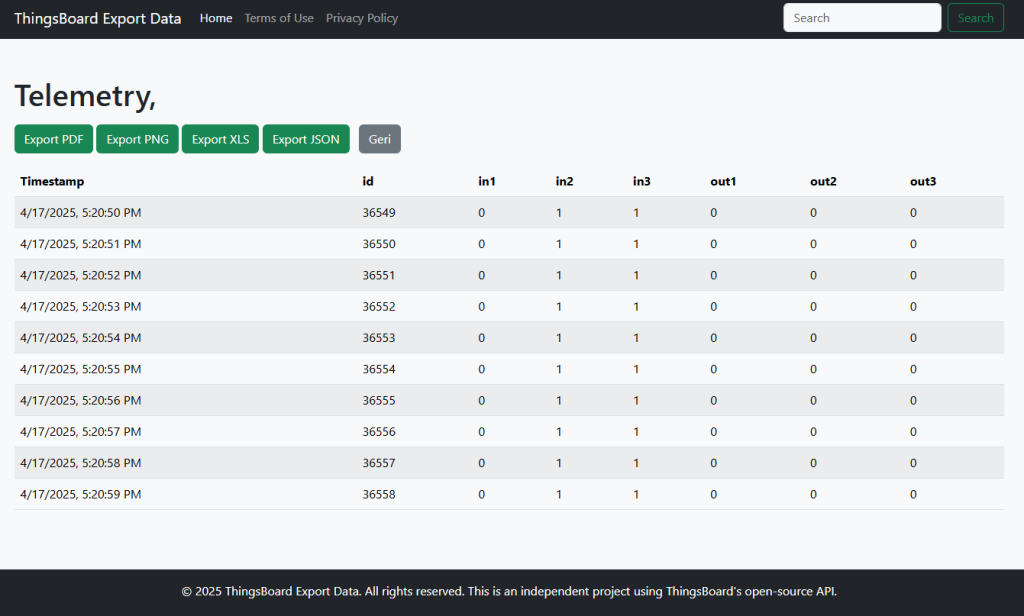Focus the Search input field

point(861,18)
